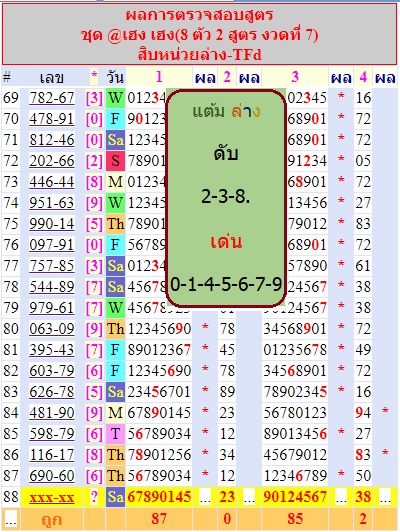Screen dimensions: 400x532
Task: Select the magenta column header 1
Action: 159,77
